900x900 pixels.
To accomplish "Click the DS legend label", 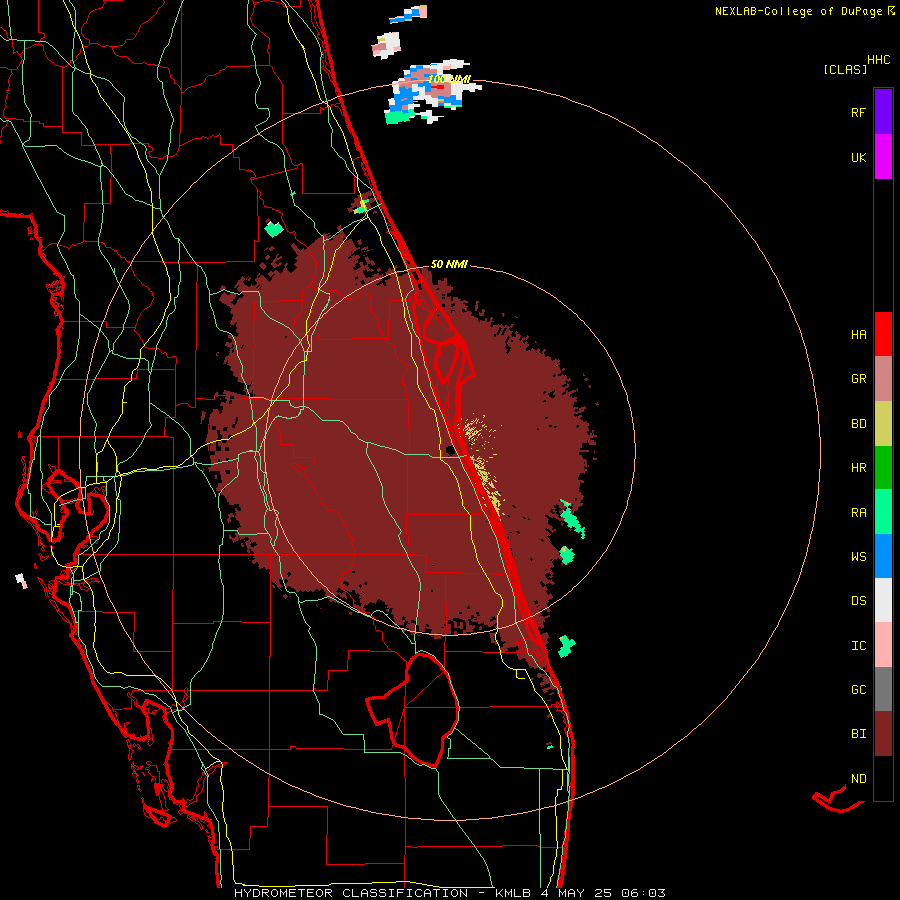I will click(x=858, y=601).
